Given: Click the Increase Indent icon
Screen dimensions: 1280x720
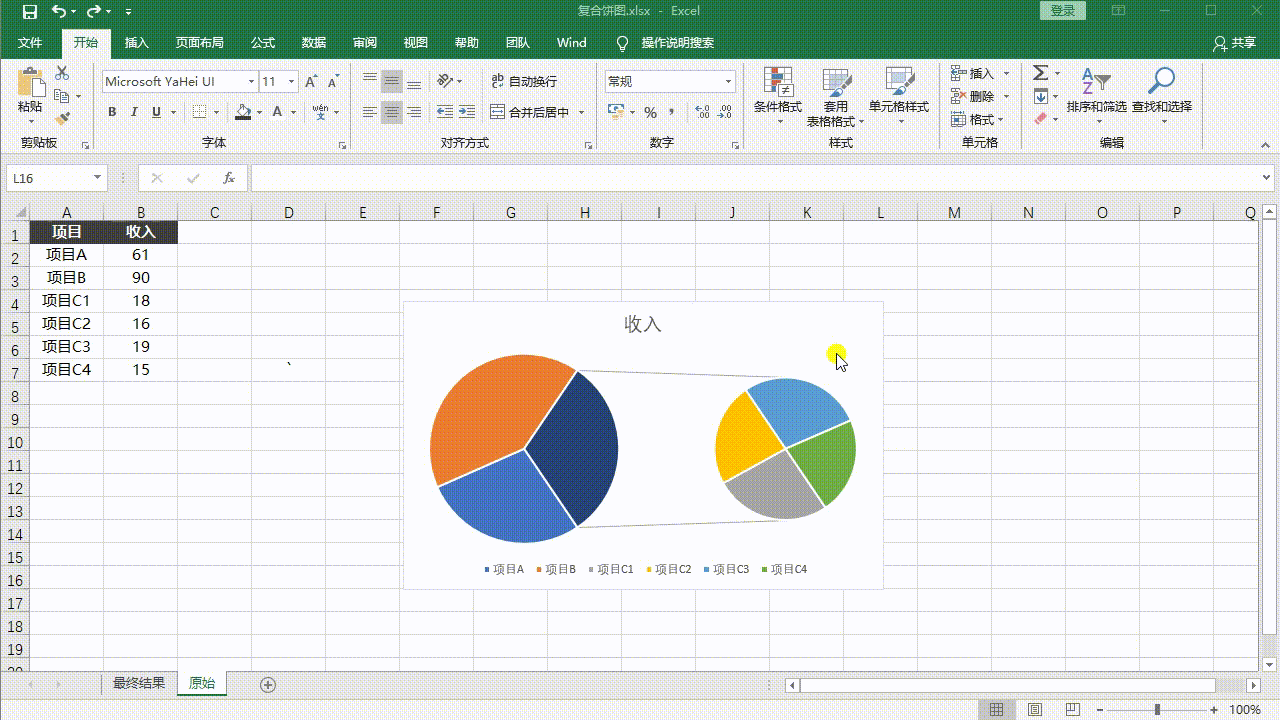Looking at the screenshot, I should pos(467,112).
